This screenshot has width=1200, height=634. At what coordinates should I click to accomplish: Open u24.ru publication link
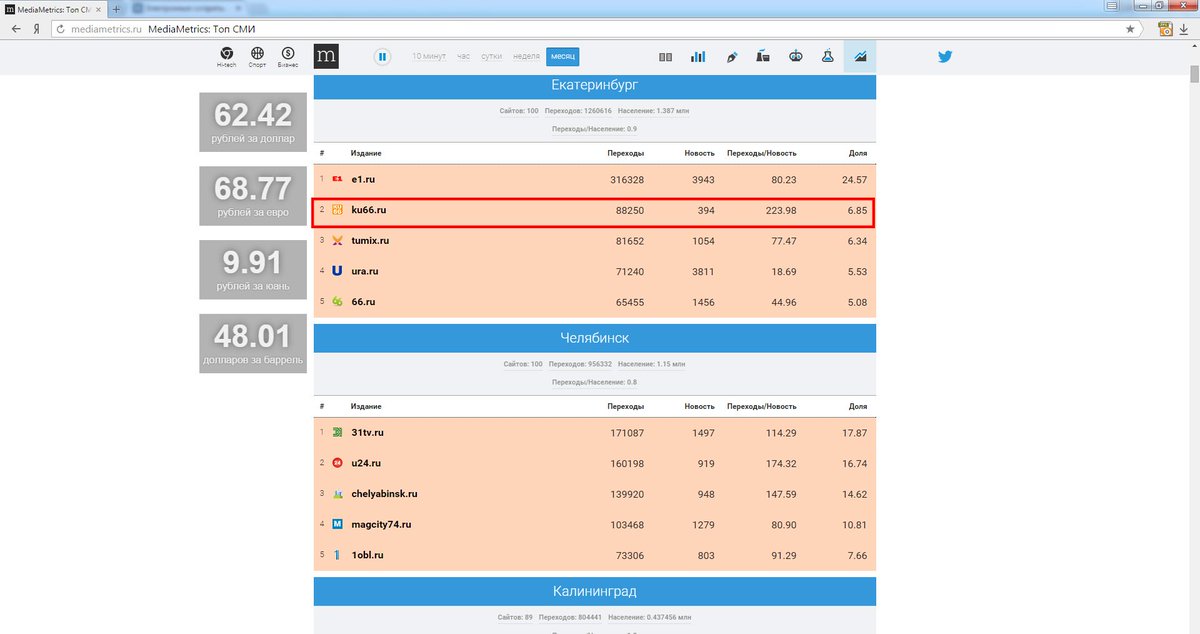(366, 463)
